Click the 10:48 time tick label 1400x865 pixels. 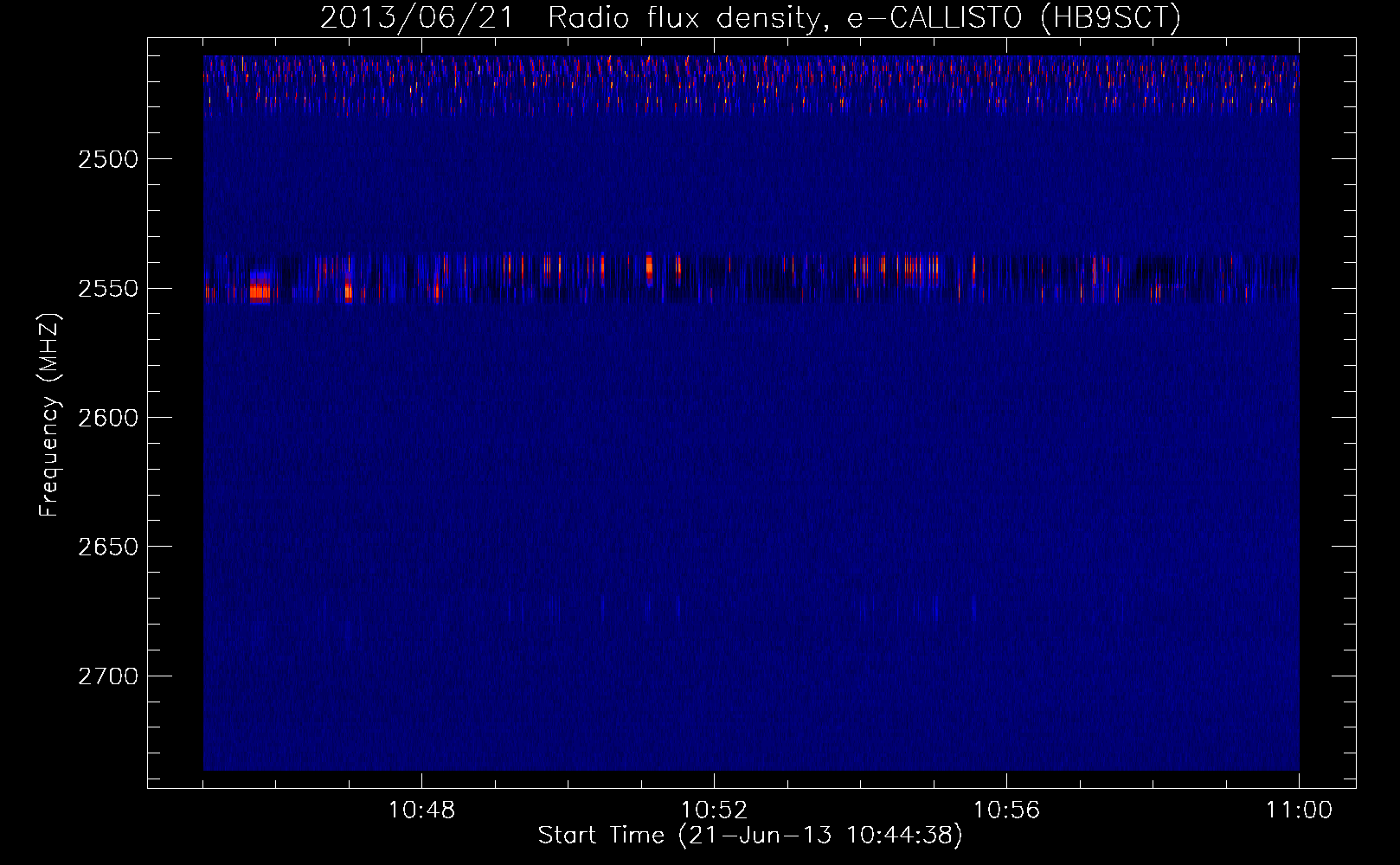point(421,811)
